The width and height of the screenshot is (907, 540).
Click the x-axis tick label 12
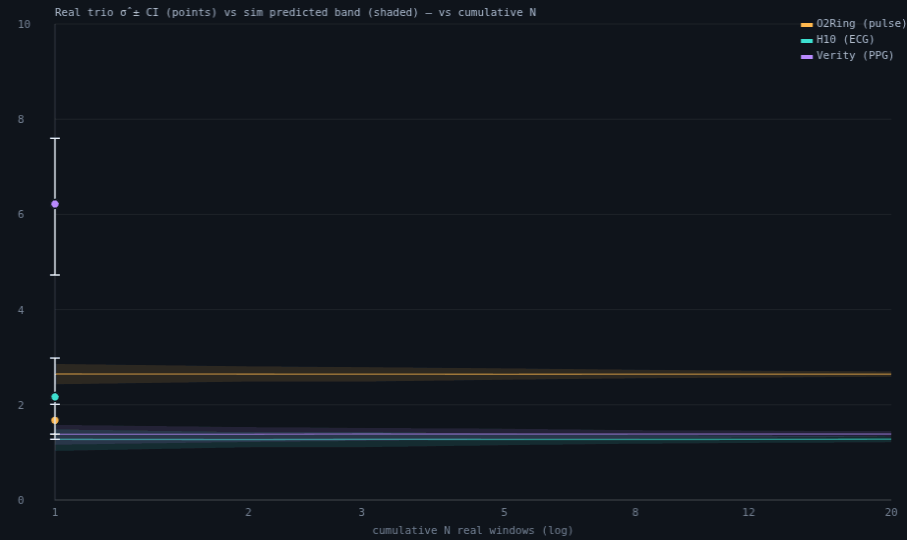(749, 512)
